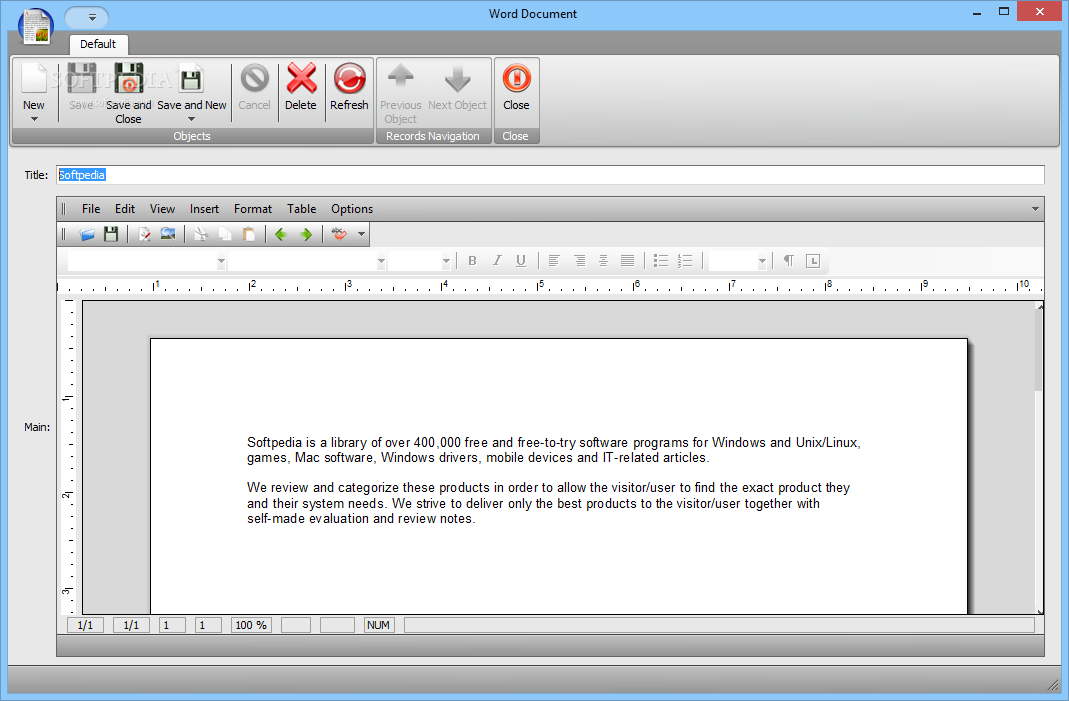Open the Format menu
The image size is (1069, 701).
click(253, 209)
